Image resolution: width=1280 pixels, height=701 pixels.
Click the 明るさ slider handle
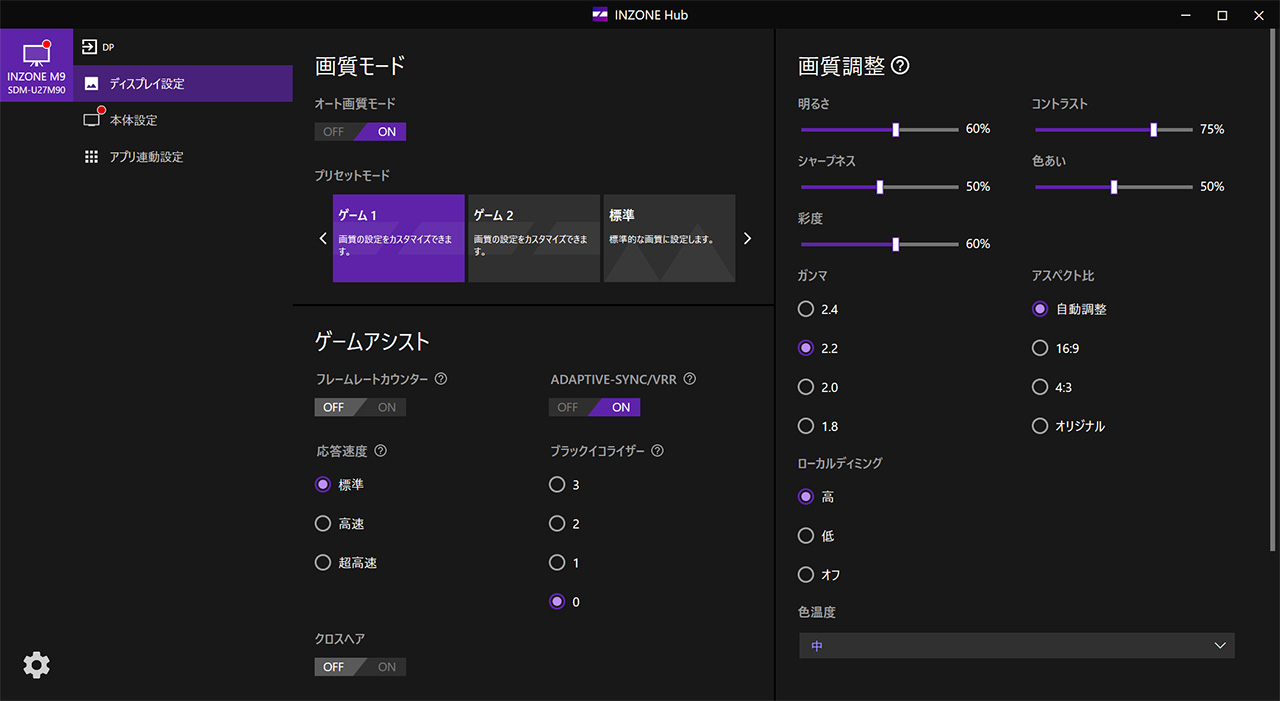pos(896,129)
